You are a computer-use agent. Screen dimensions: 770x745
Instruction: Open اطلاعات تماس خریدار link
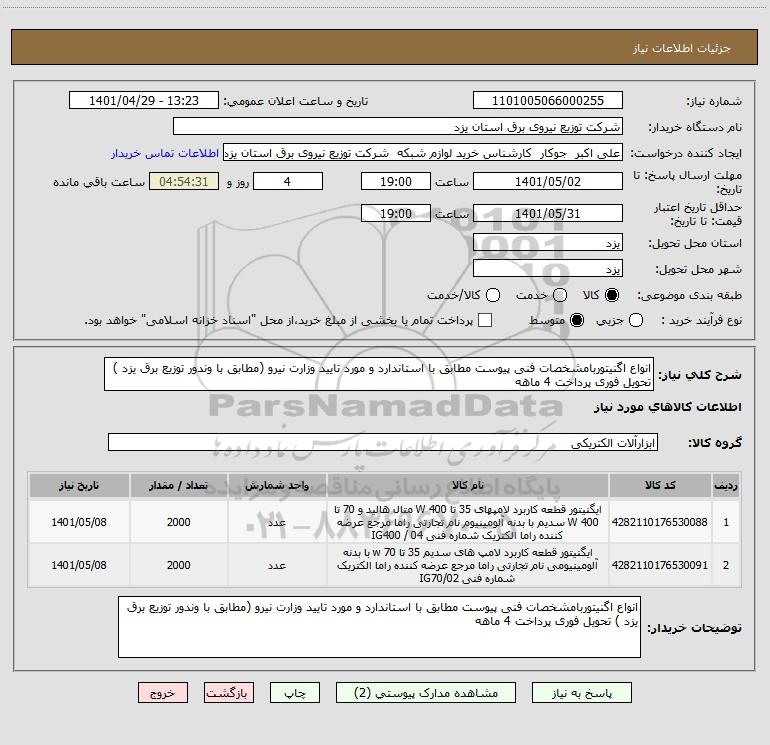pyautogui.click(x=165, y=153)
